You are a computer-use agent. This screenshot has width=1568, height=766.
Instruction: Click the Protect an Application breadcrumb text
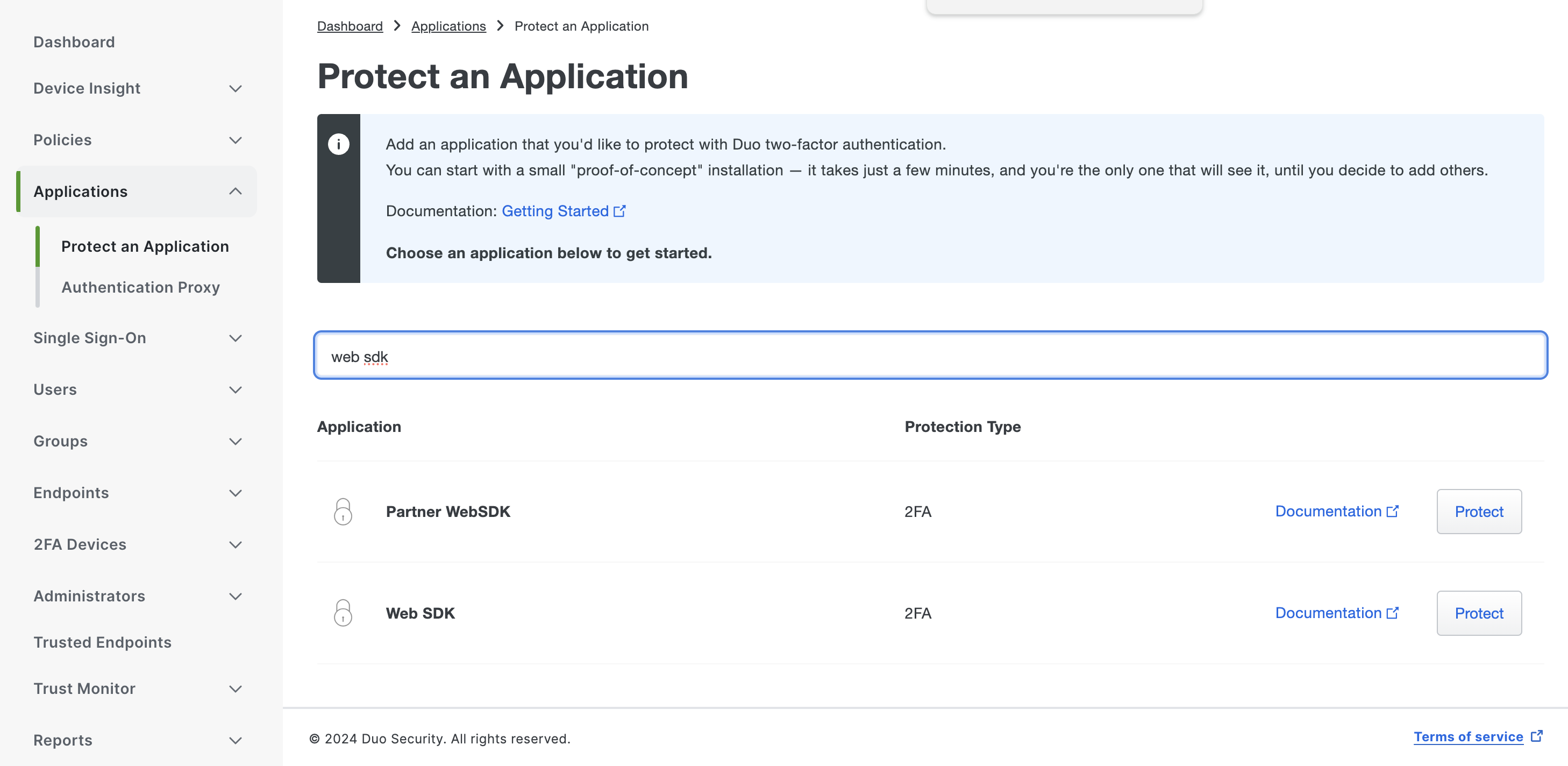point(581,26)
